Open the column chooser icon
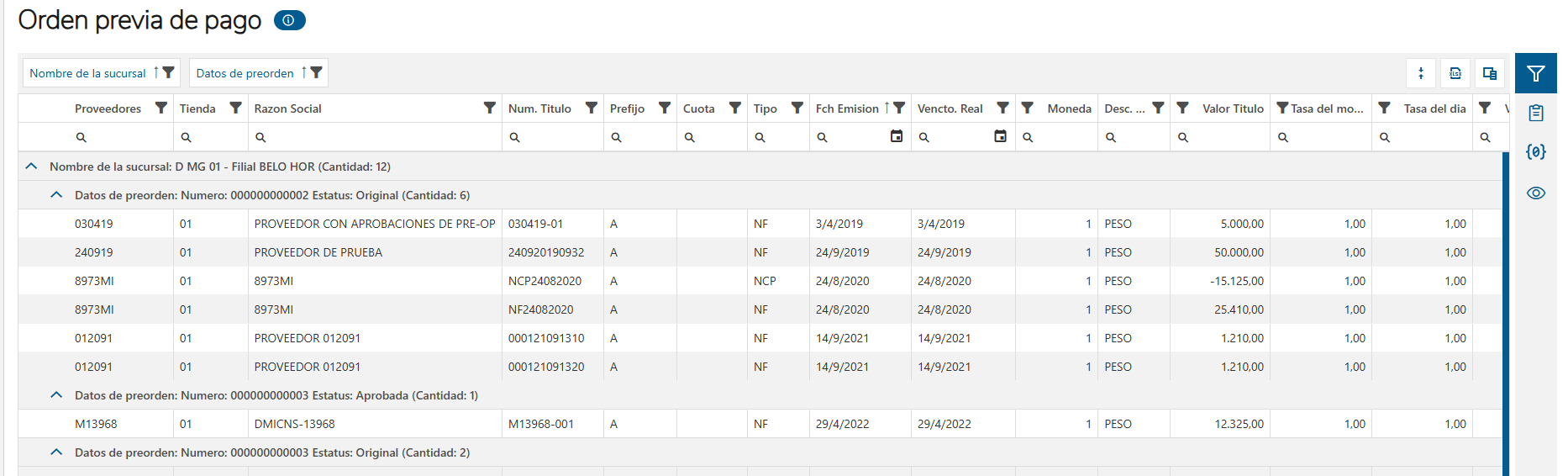This screenshot has width=1568, height=476. [1490, 73]
